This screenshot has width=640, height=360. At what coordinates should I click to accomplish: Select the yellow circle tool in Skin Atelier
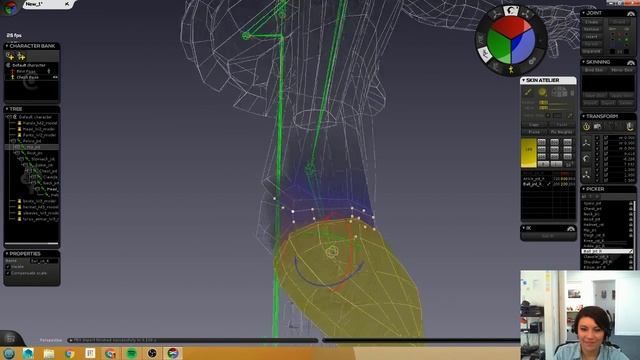coord(542,92)
